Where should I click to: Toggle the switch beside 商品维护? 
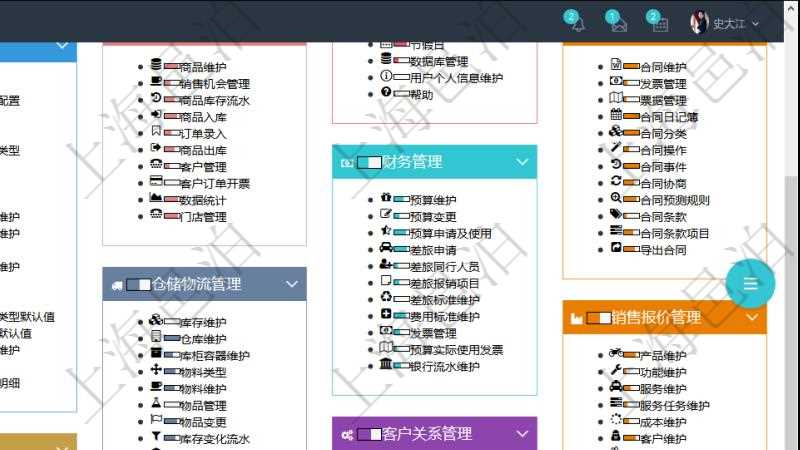[171, 67]
